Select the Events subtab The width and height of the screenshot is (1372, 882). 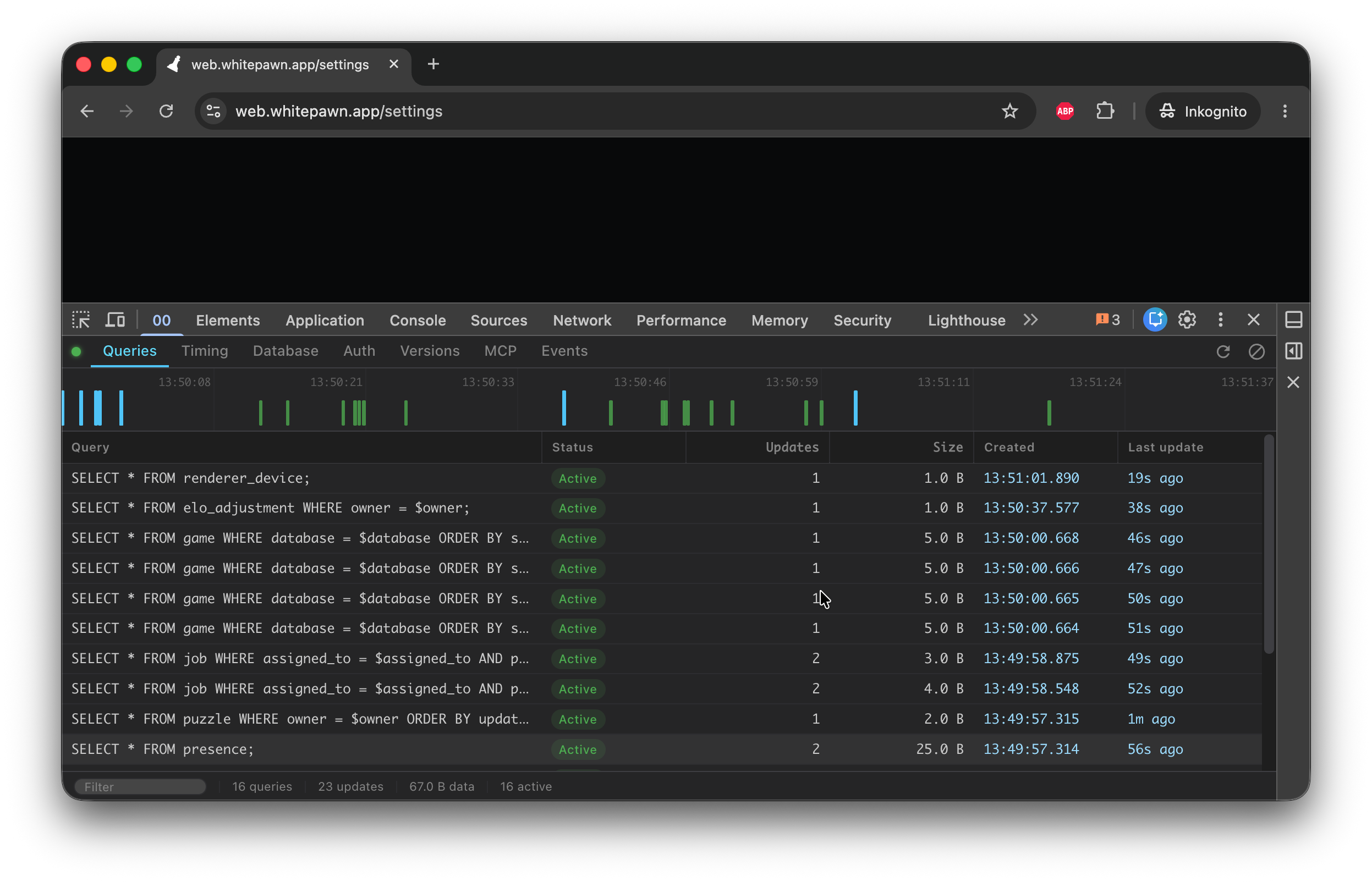tap(564, 350)
